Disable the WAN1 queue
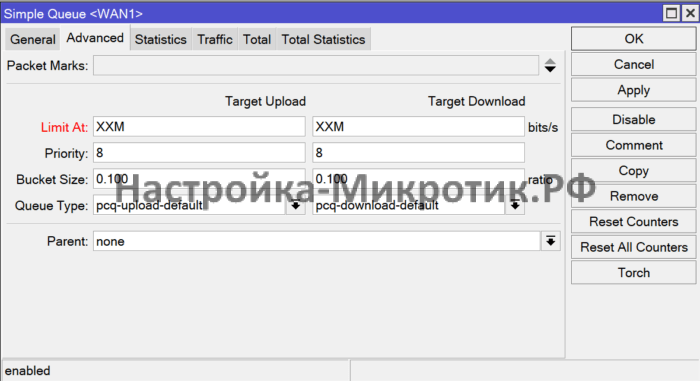Viewport: 700px width, 381px height. click(x=633, y=119)
